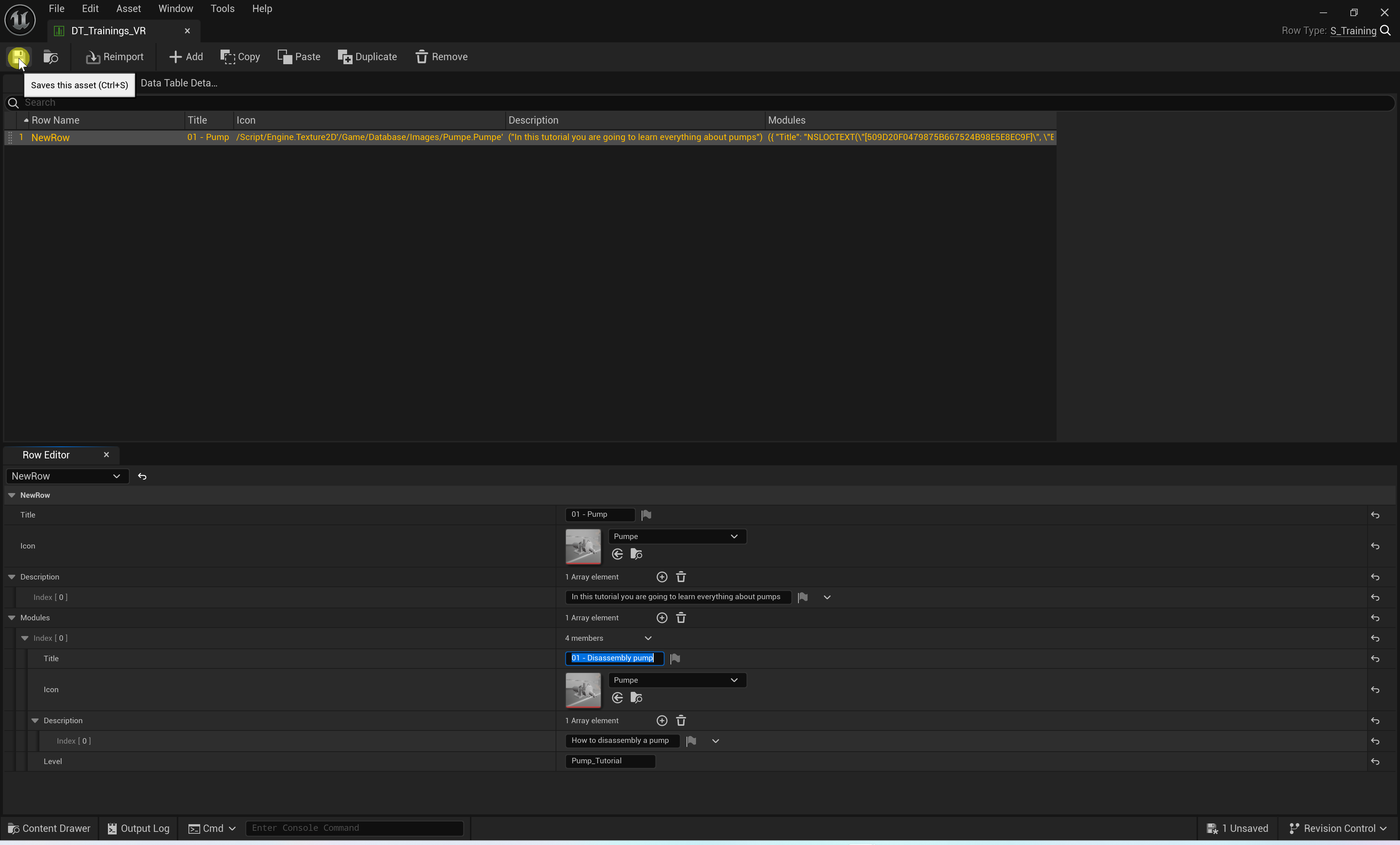Reset Level property to default

point(1374,761)
